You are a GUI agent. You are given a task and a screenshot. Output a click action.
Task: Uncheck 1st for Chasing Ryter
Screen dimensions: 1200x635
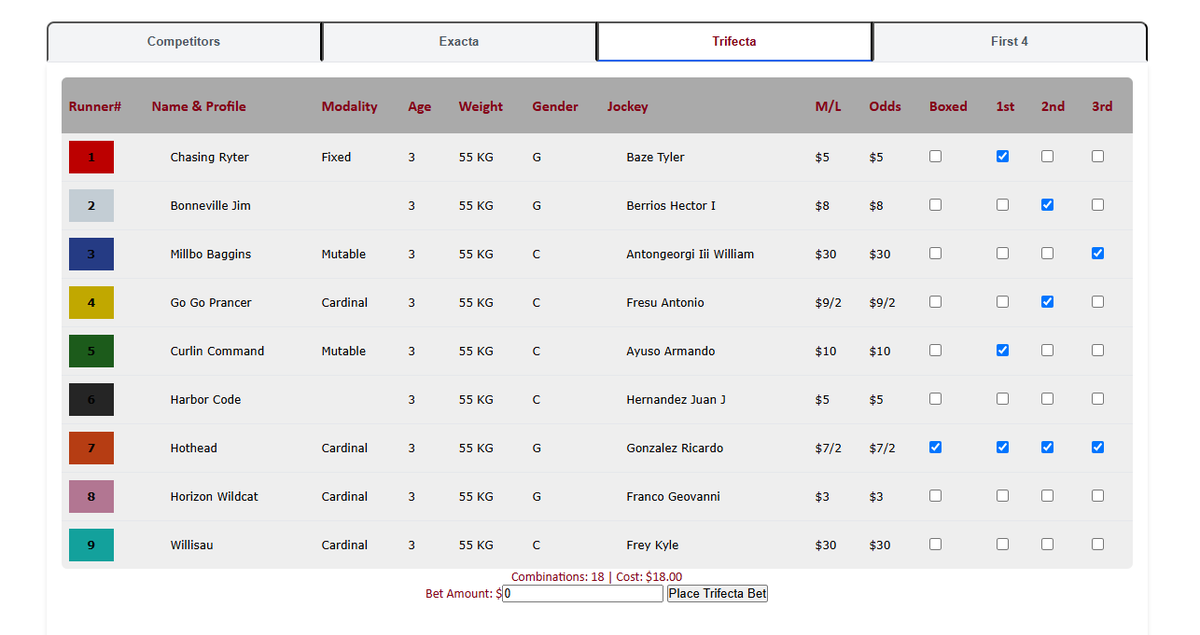click(1003, 156)
